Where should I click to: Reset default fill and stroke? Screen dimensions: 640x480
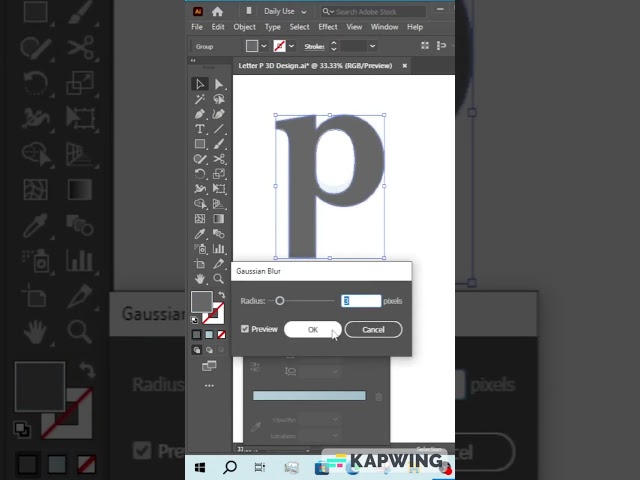195,320
